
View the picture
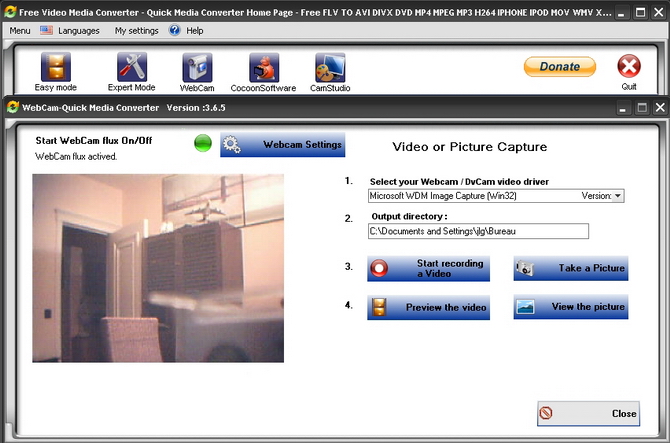570,307
